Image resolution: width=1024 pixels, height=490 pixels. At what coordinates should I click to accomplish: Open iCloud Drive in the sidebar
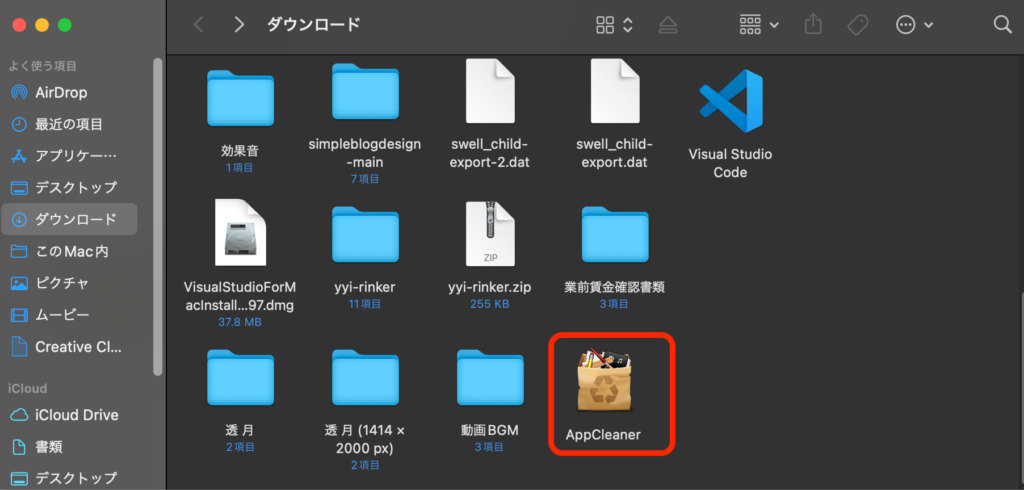[76, 415]
